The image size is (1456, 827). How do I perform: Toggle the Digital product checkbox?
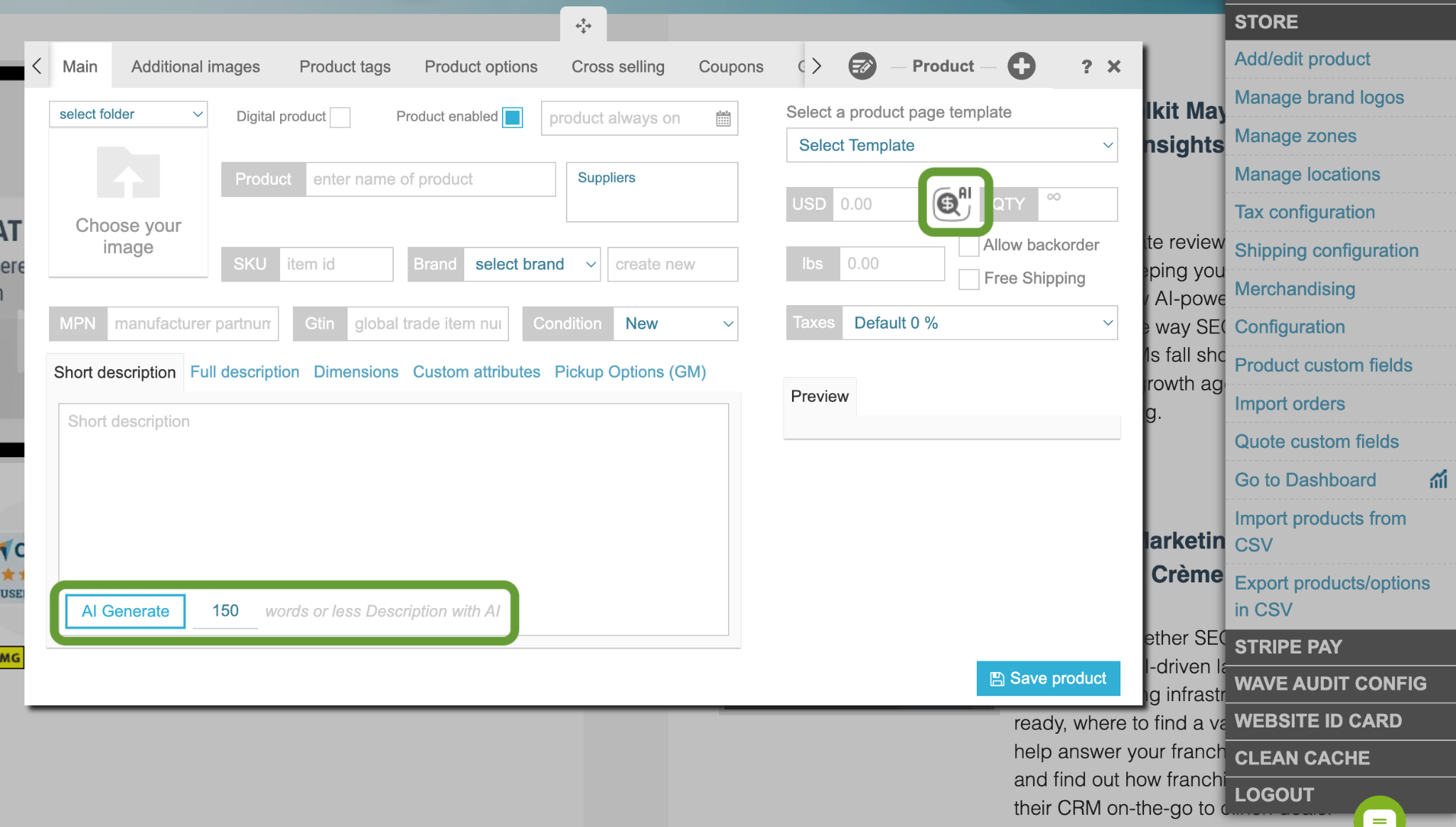point(341,117)
